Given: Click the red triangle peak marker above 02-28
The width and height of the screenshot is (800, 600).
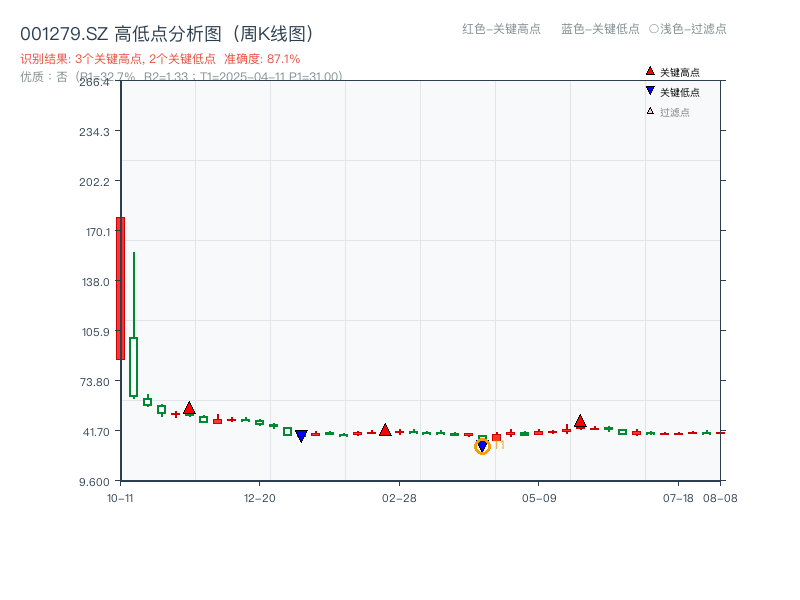Looking at the screenshot, I should 385,430.
